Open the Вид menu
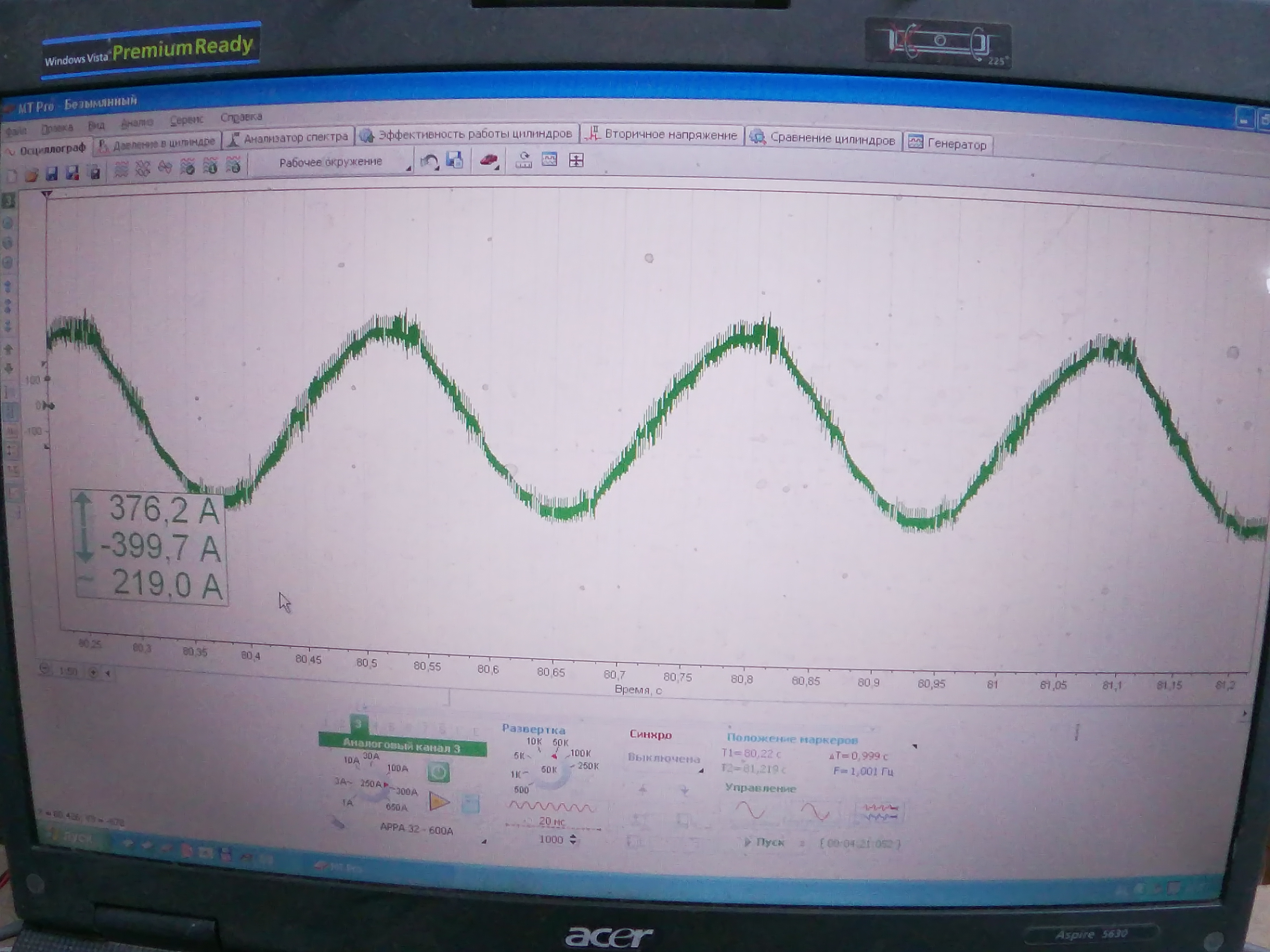Screen dimensions: 1270x952 (x=96, y=125)
